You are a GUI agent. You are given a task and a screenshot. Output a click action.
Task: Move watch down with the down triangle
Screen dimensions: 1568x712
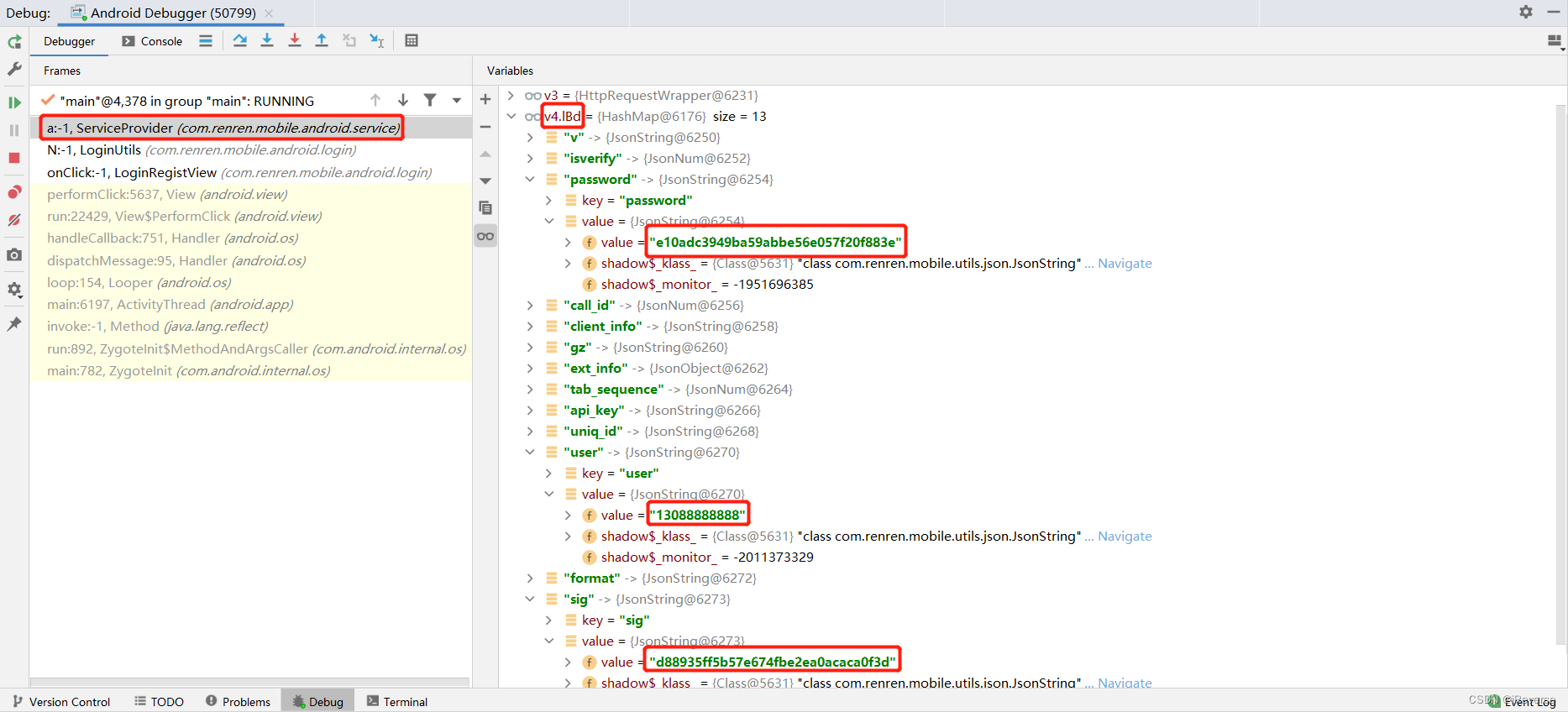tap(485, 181)
